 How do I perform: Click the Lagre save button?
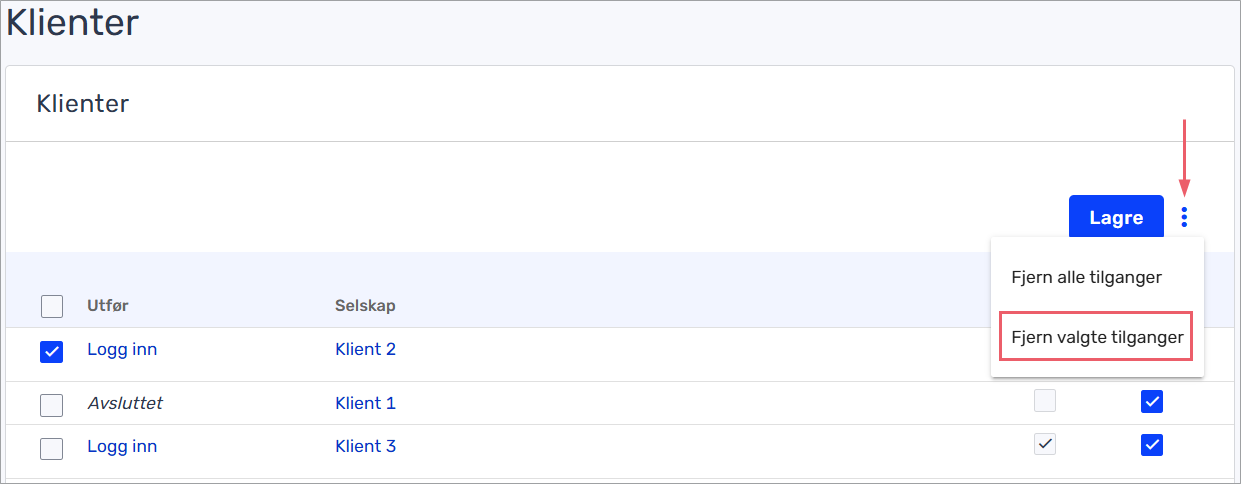click(1116, 217)
